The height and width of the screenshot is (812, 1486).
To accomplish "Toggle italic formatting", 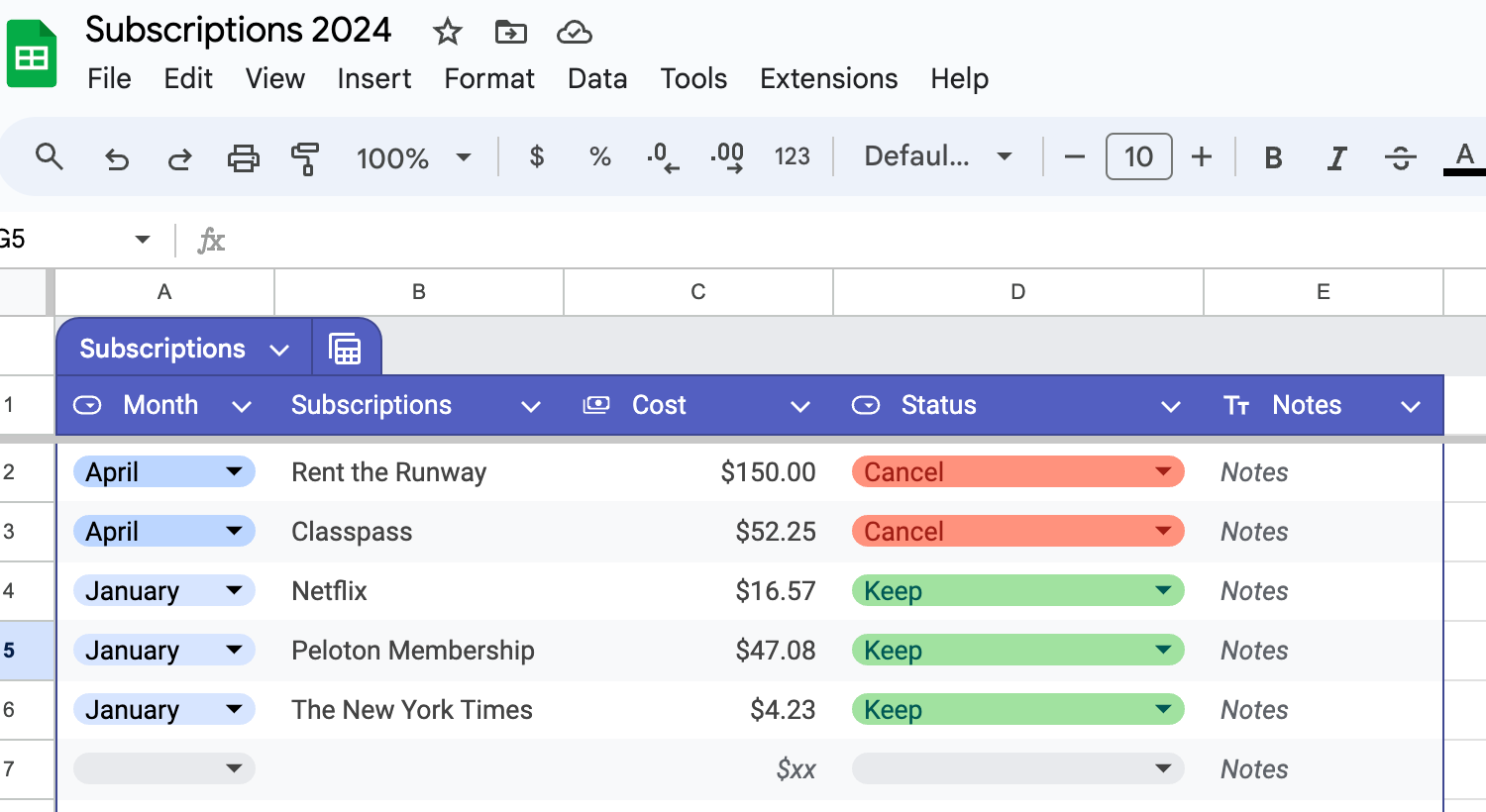I will [1336, 157].
